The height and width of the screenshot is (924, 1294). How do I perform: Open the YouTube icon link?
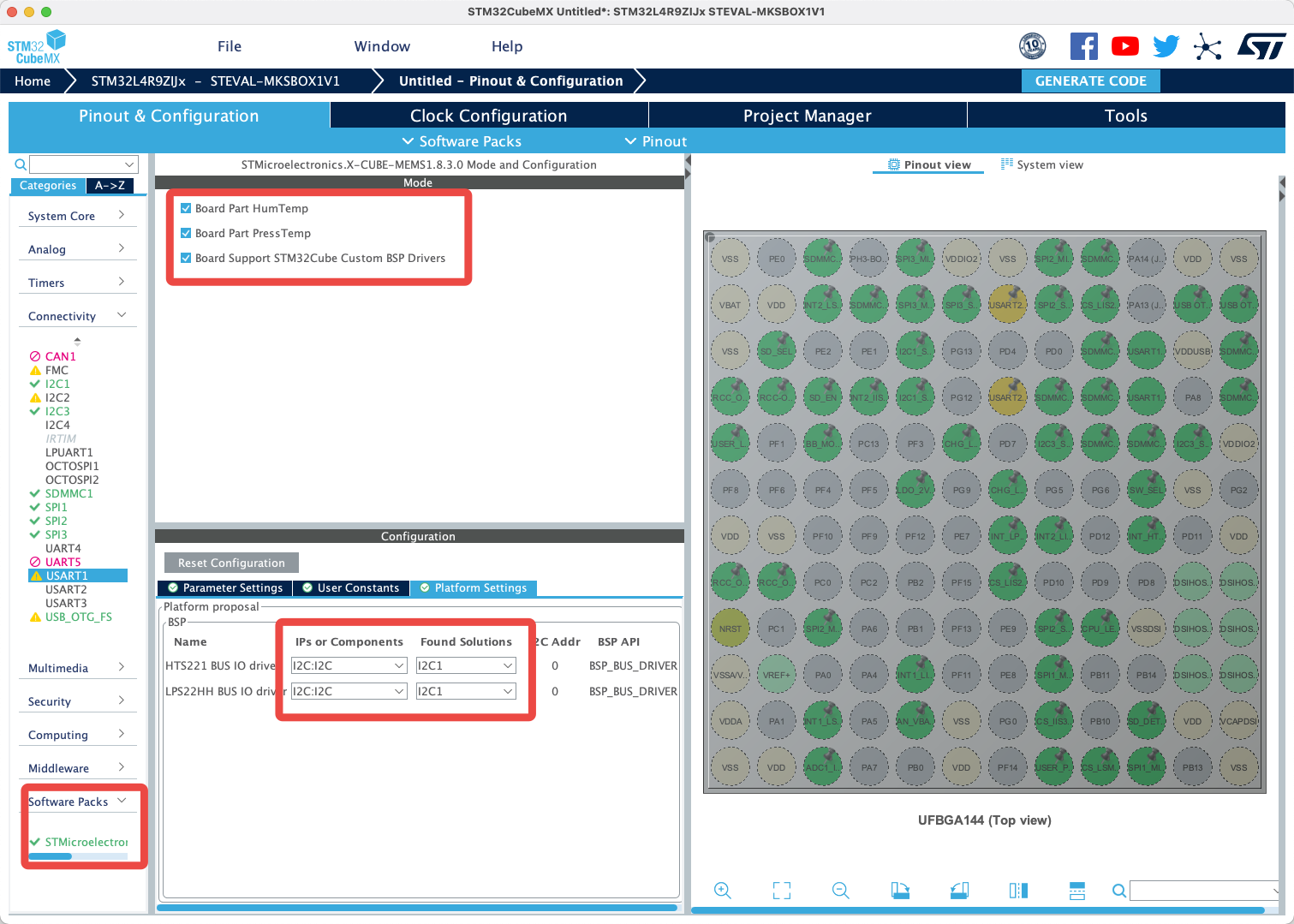1124,46
